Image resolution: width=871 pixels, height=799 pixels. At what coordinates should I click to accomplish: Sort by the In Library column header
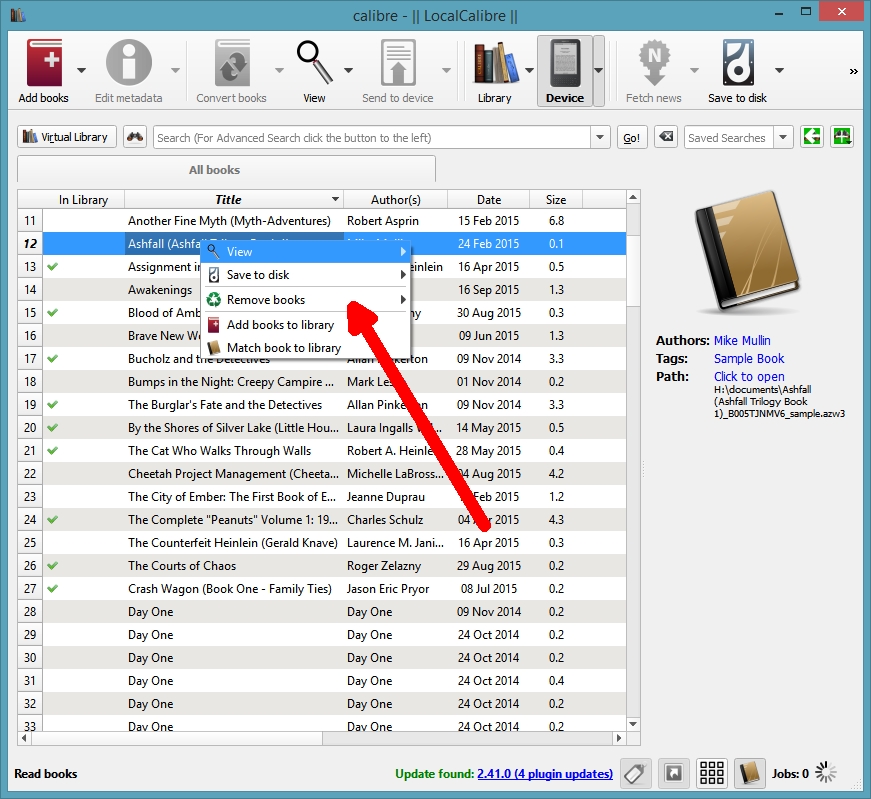[x=83, y=199]
